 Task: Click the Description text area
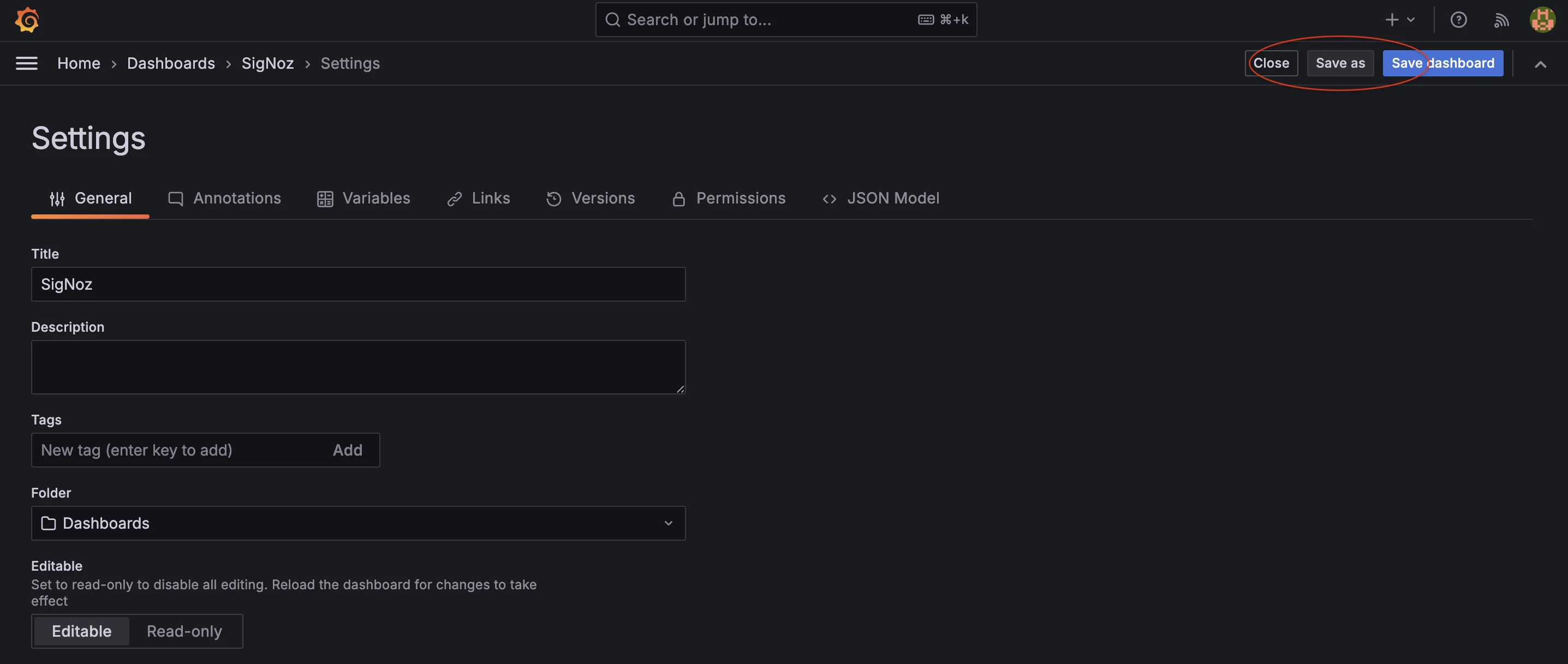(x=358, y=367)
